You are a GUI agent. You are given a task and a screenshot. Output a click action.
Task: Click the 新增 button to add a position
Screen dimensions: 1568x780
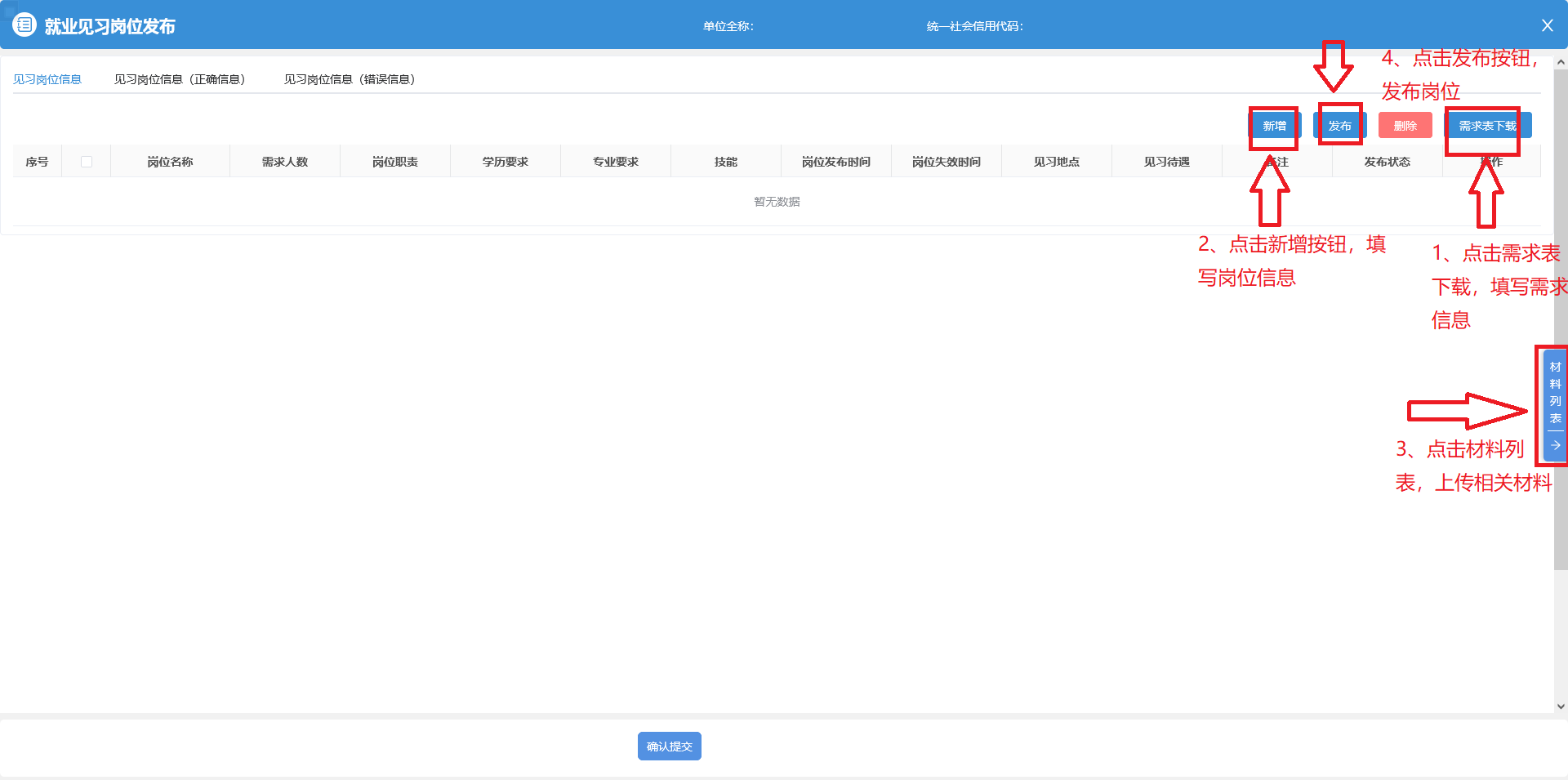pyautogui.click(x=1274, y=126)
